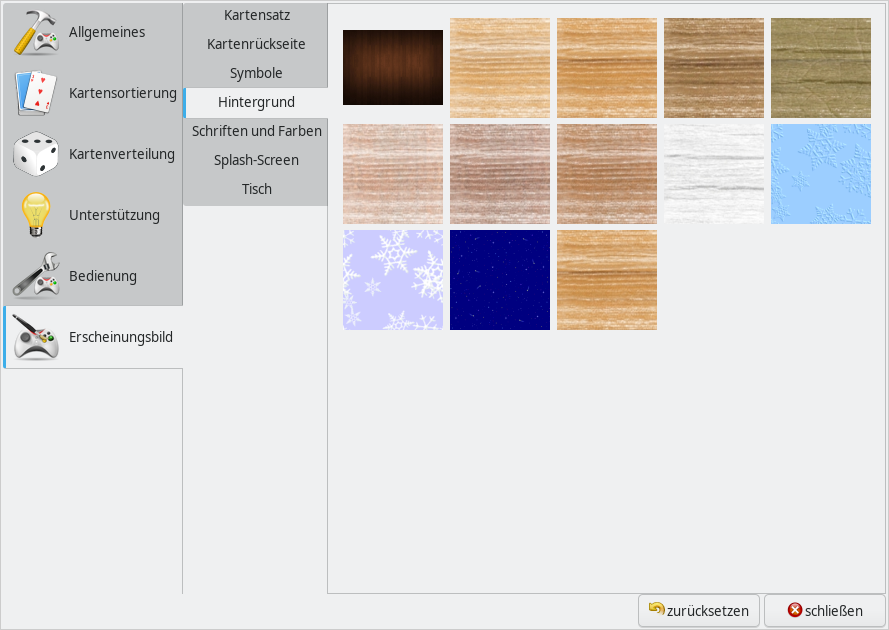Choose the lavender snowflake background thumbnail
The height and width of the screenshot is (630, 889).
pos(393,280)
